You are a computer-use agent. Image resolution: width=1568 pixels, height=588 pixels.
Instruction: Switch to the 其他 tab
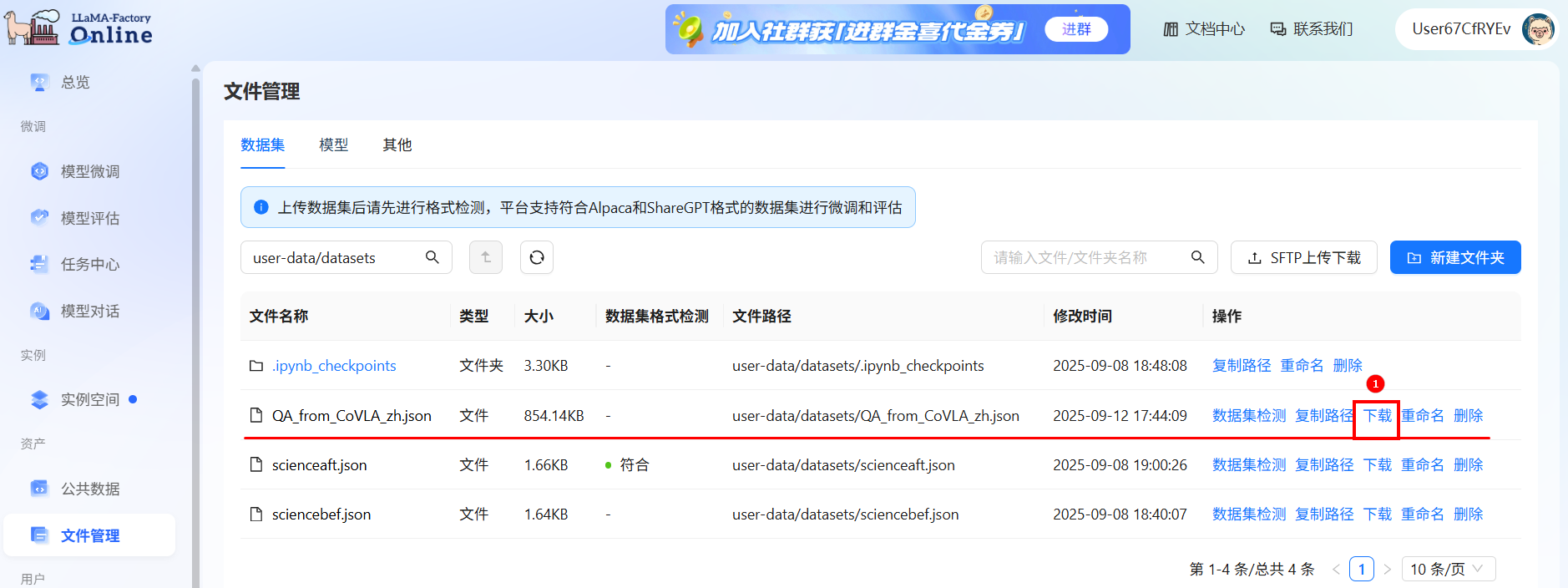[397, 145]
